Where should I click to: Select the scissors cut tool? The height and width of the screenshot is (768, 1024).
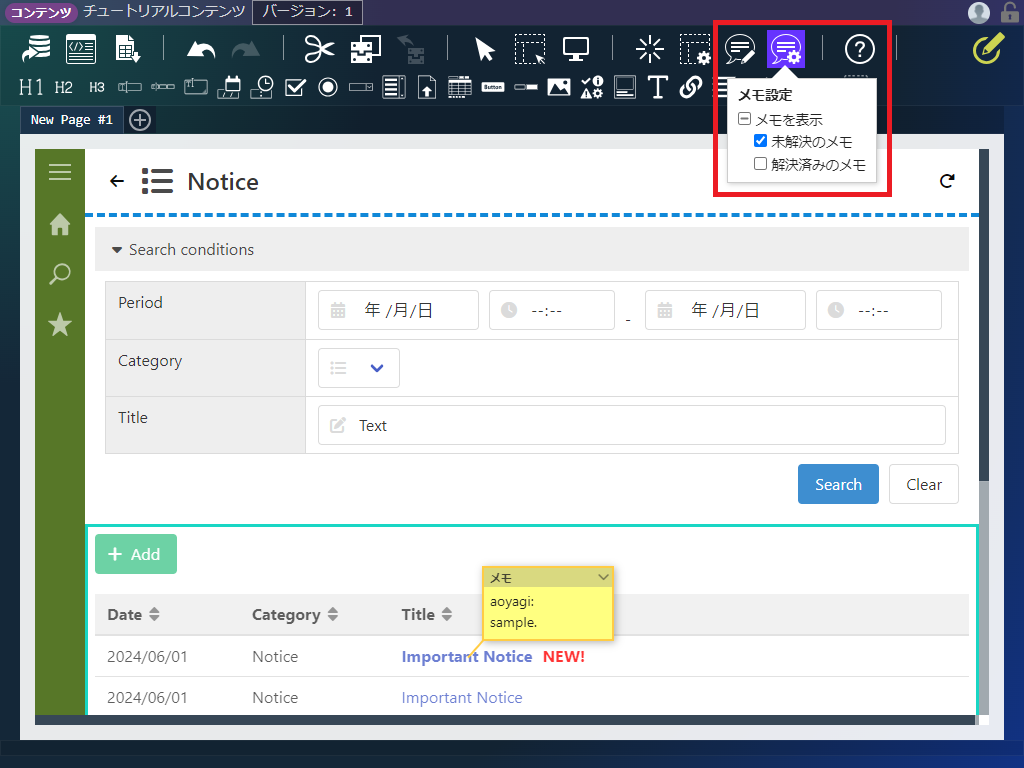click(x=319, y=49)
